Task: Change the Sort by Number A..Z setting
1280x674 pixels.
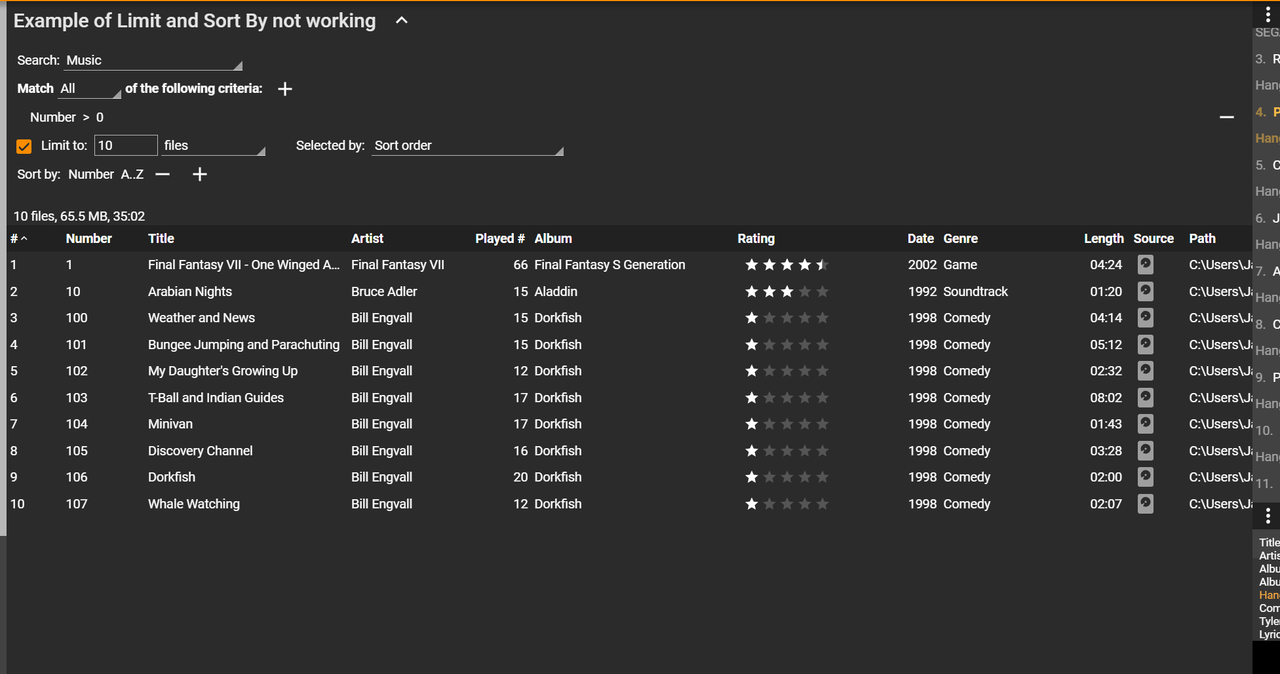Action: click(x=106, y=174)
